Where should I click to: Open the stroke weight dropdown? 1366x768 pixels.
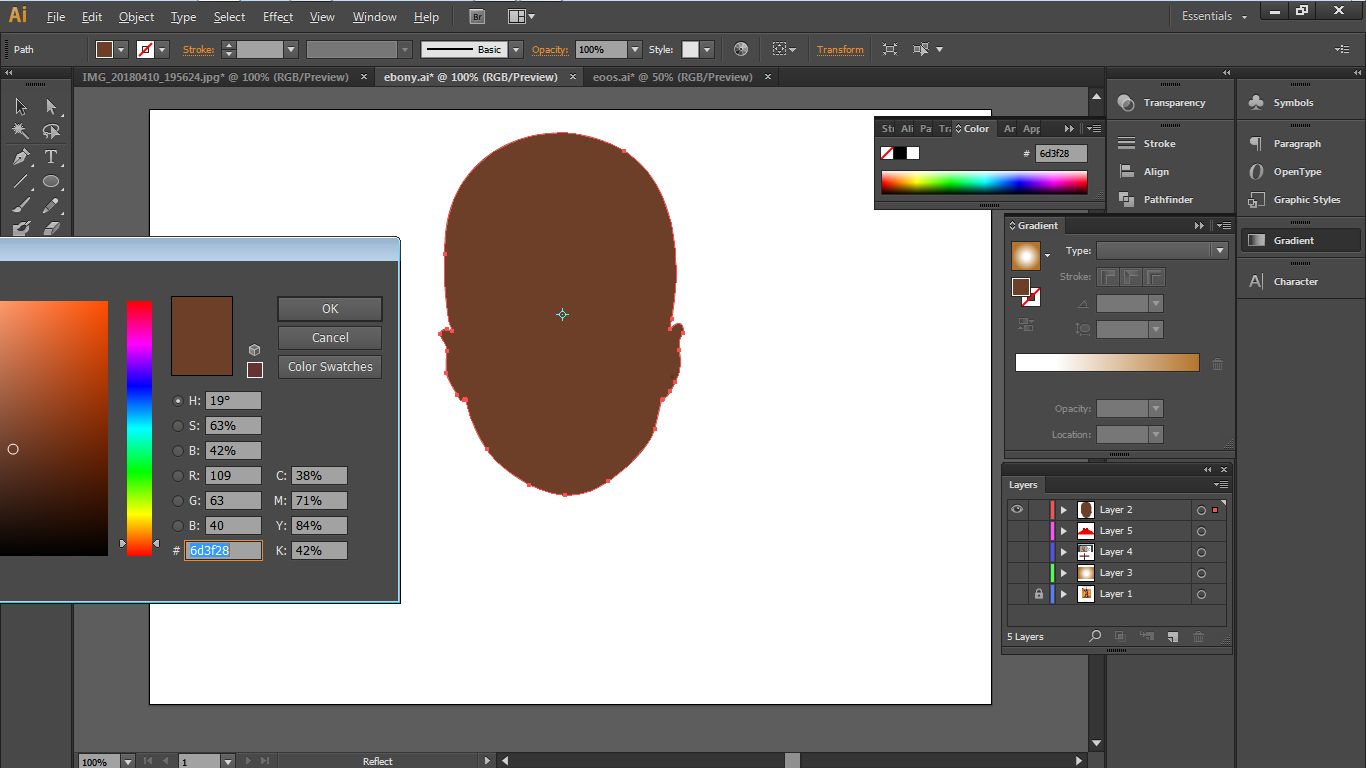point(291,49)
